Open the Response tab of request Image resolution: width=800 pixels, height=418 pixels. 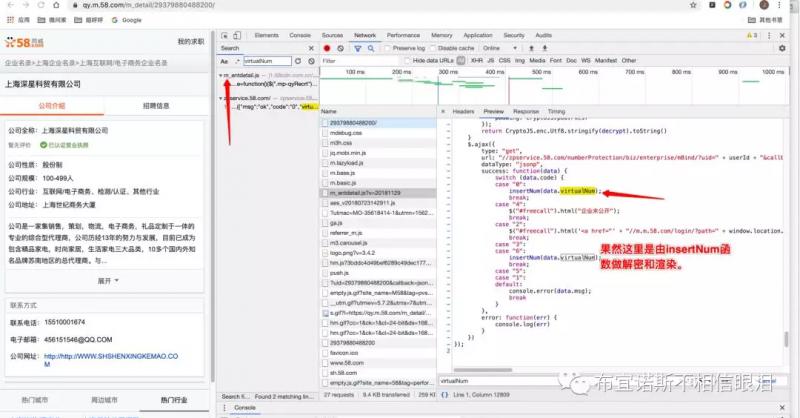[526, 111]
